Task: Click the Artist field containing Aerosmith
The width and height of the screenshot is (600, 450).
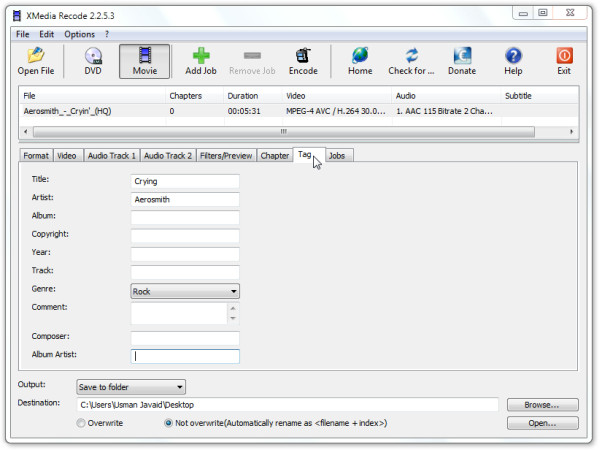Action: coord(185,200)
